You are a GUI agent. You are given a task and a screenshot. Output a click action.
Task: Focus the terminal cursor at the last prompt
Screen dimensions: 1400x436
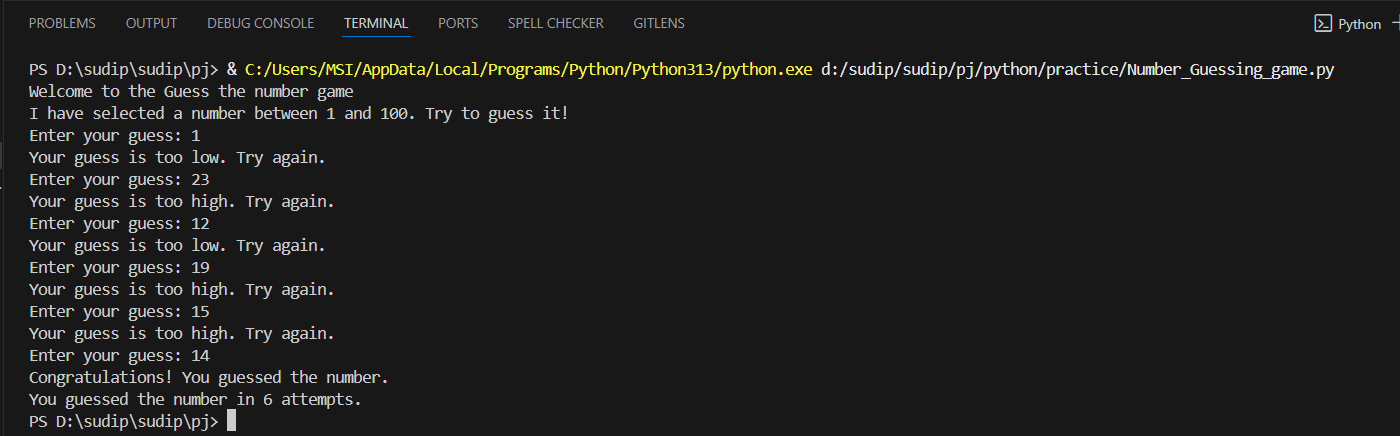tap(231, 422)
